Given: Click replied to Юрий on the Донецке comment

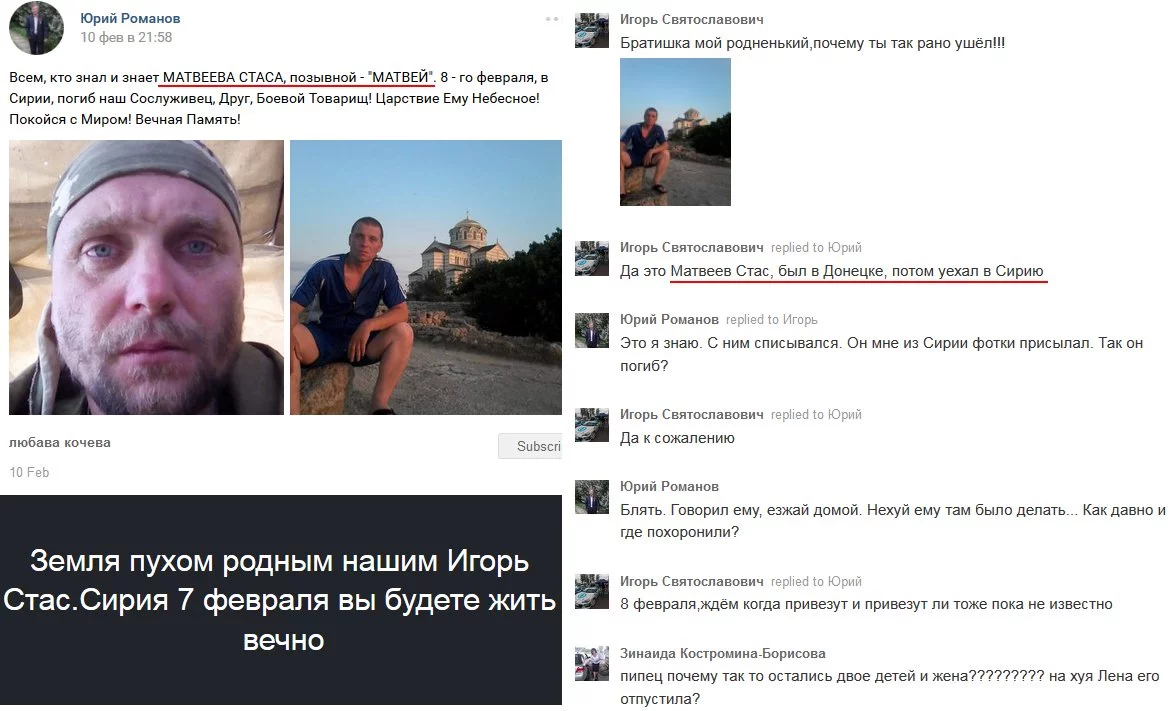Looking at the screenshot, I should (x=816, y=248).
